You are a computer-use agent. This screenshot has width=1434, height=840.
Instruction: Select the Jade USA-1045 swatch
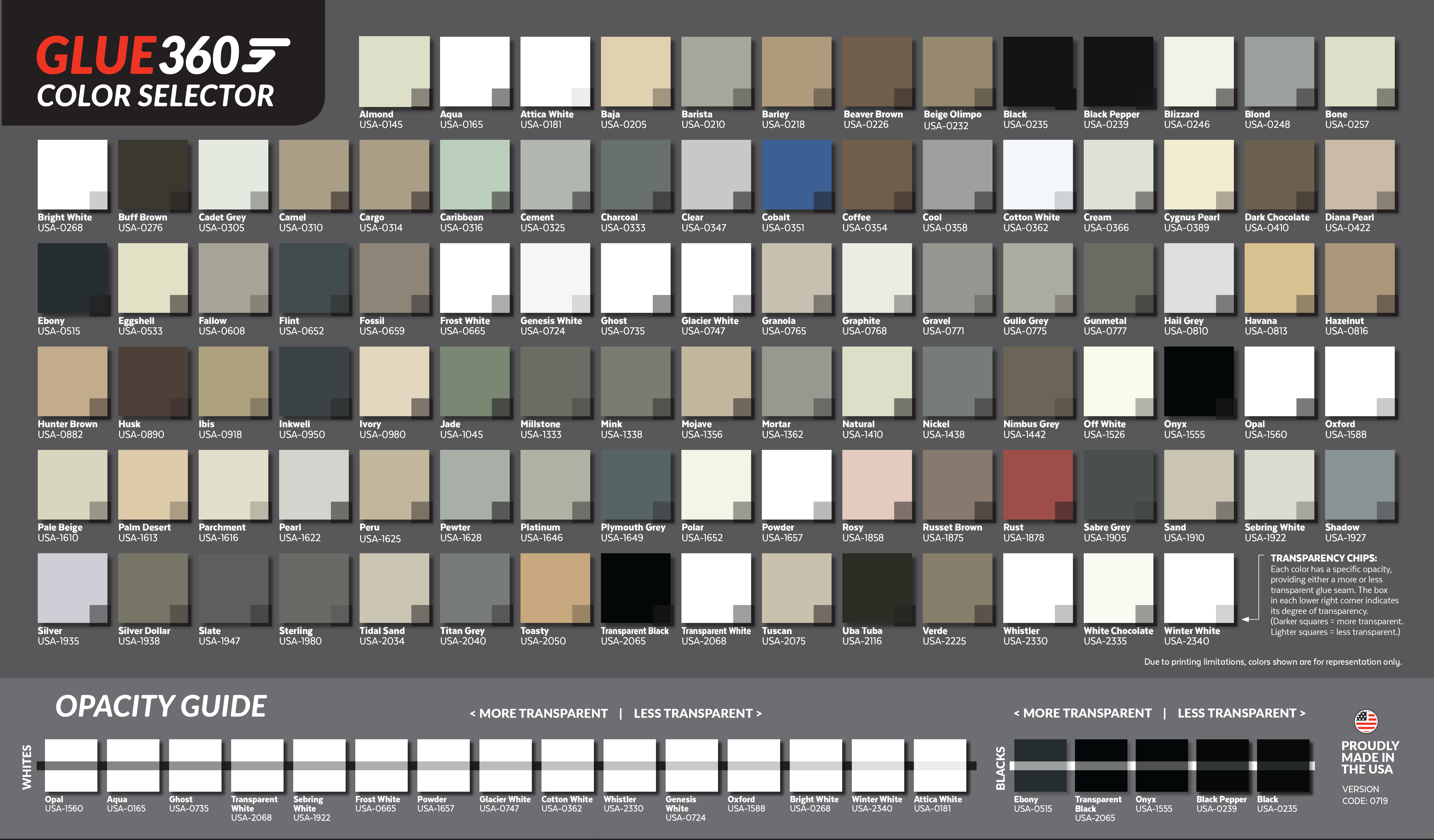pos(474,381)
